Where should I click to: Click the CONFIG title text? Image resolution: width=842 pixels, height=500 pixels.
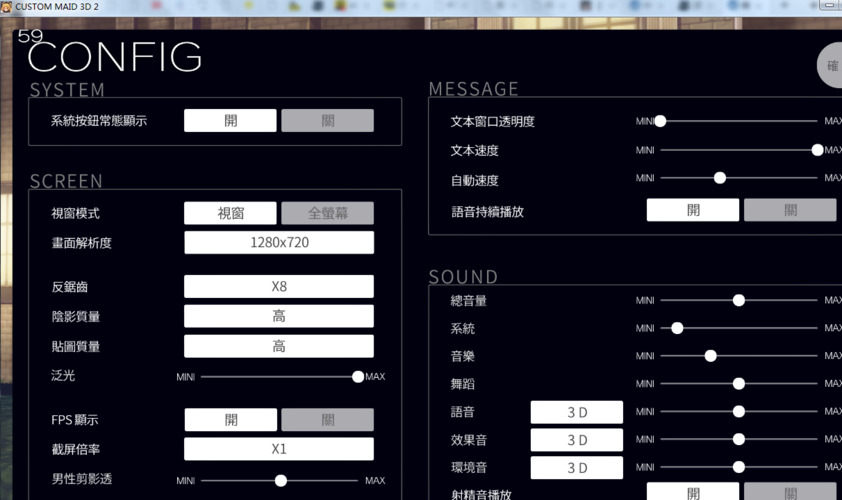click(115, 56)
